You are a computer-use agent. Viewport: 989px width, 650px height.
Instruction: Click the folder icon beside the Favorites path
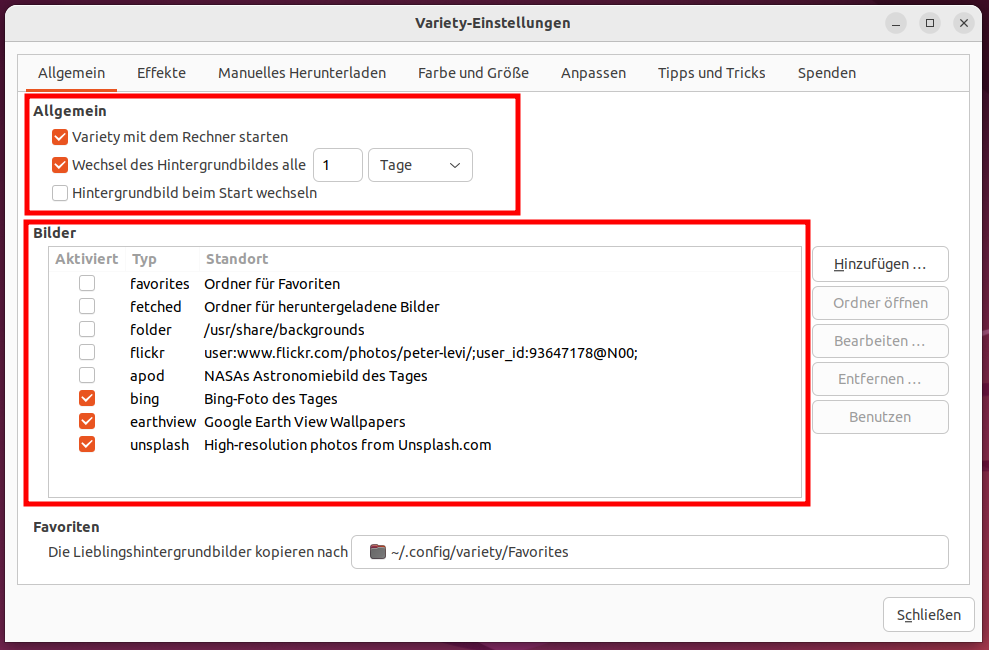click(377, 552)
